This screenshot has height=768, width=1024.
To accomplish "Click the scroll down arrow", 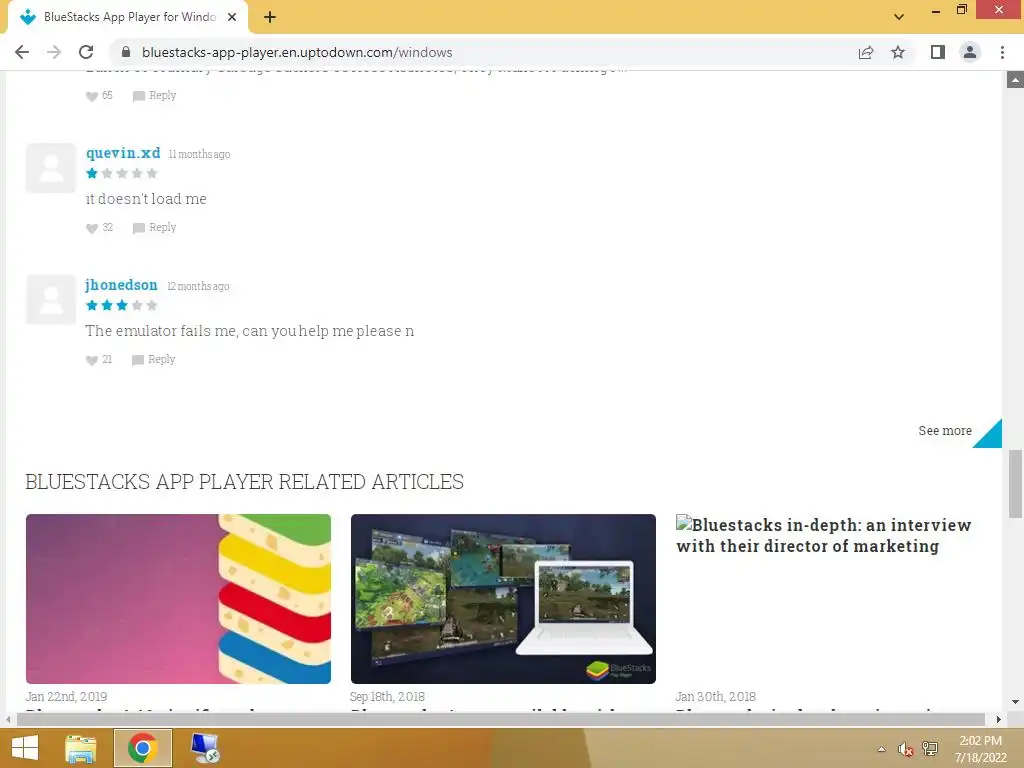I will 1014,703.
